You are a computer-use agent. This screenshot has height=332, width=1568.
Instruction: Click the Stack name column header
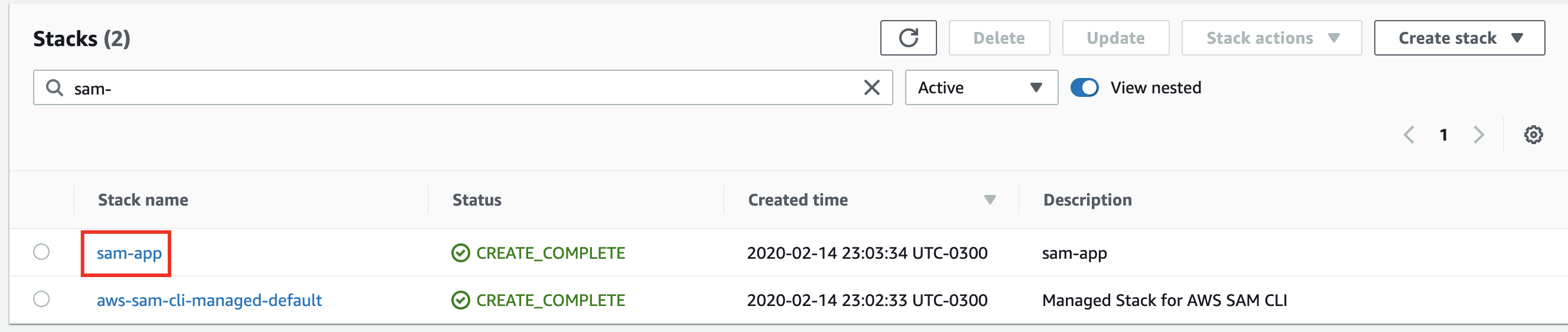[143, 200]
